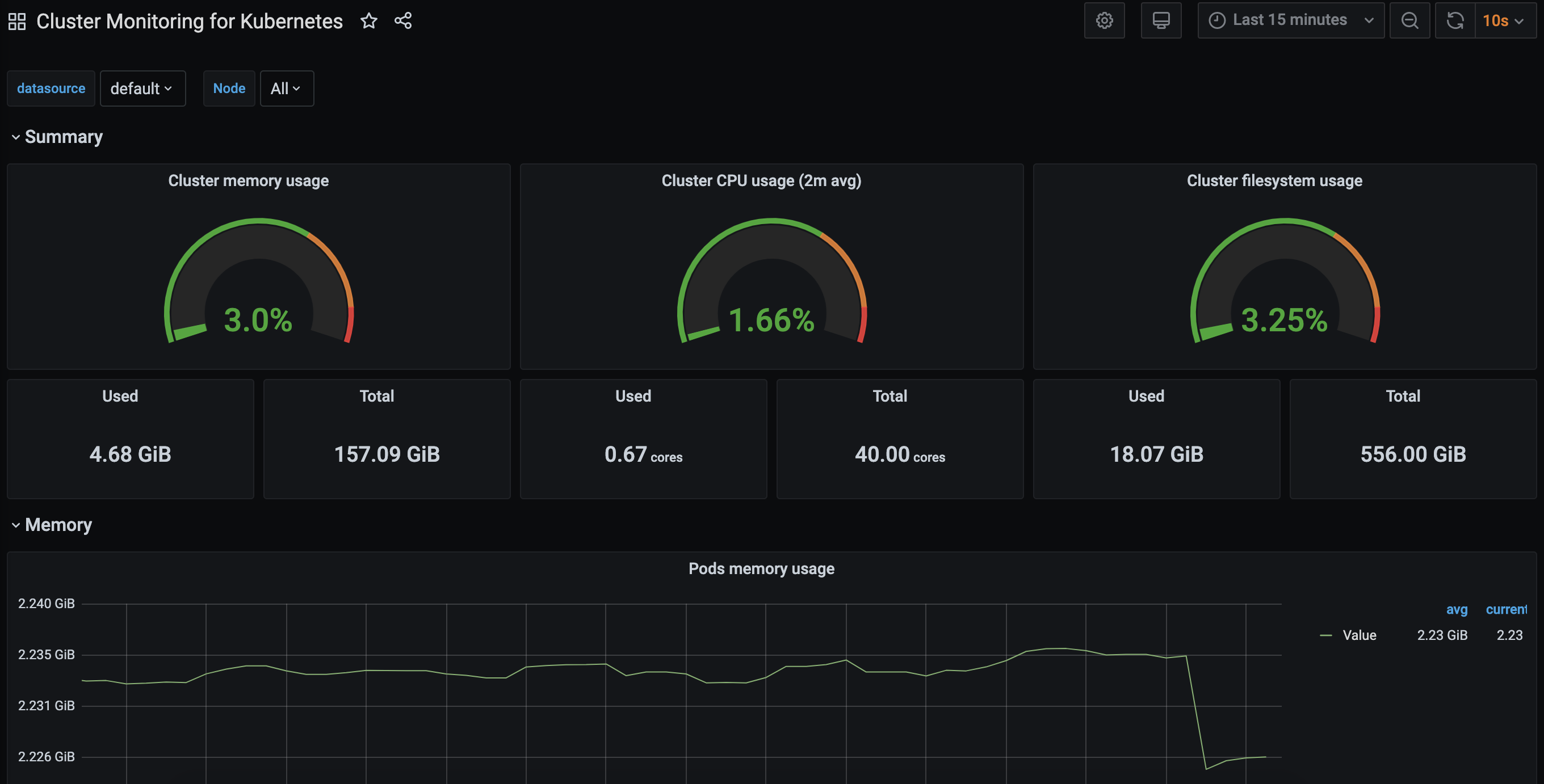Click the clock icon in time picker

1216,20
